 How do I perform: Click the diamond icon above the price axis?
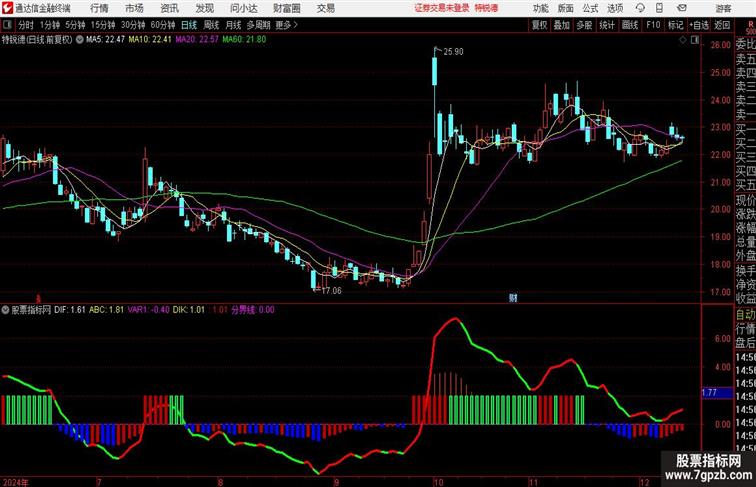pyautogui.click(x=683, y=40)
